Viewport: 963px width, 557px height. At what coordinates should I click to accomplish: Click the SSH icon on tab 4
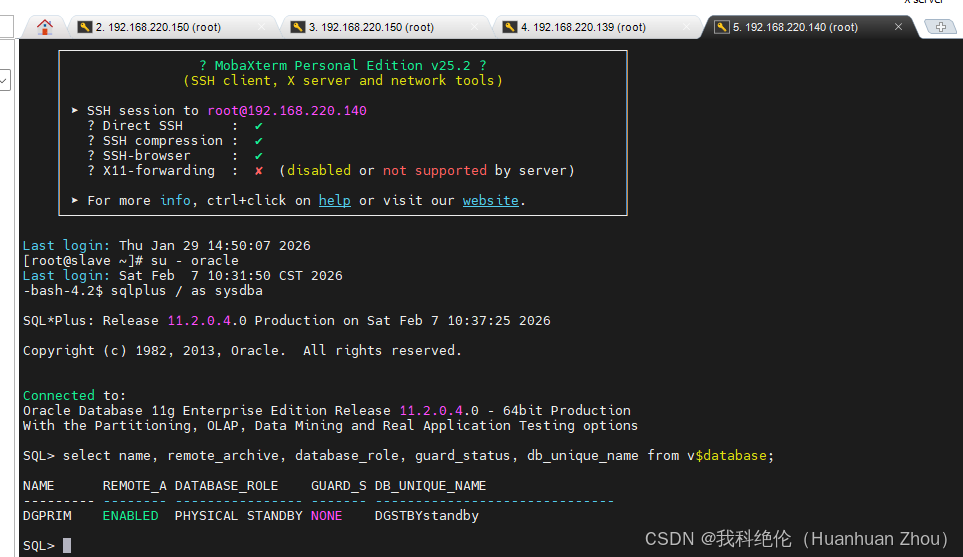[x=510, y=27]
